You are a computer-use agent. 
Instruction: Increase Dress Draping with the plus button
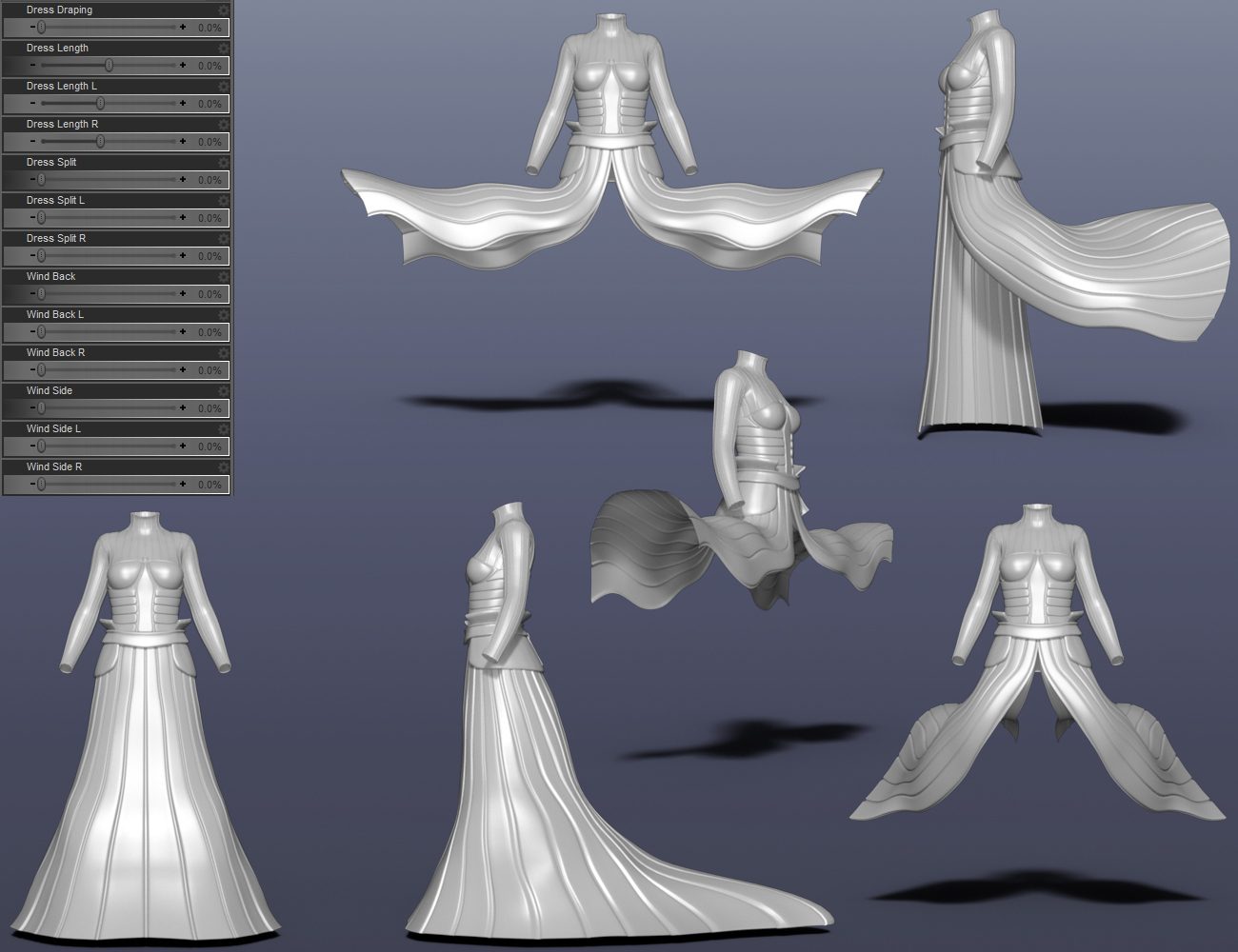tap(183, 28)
